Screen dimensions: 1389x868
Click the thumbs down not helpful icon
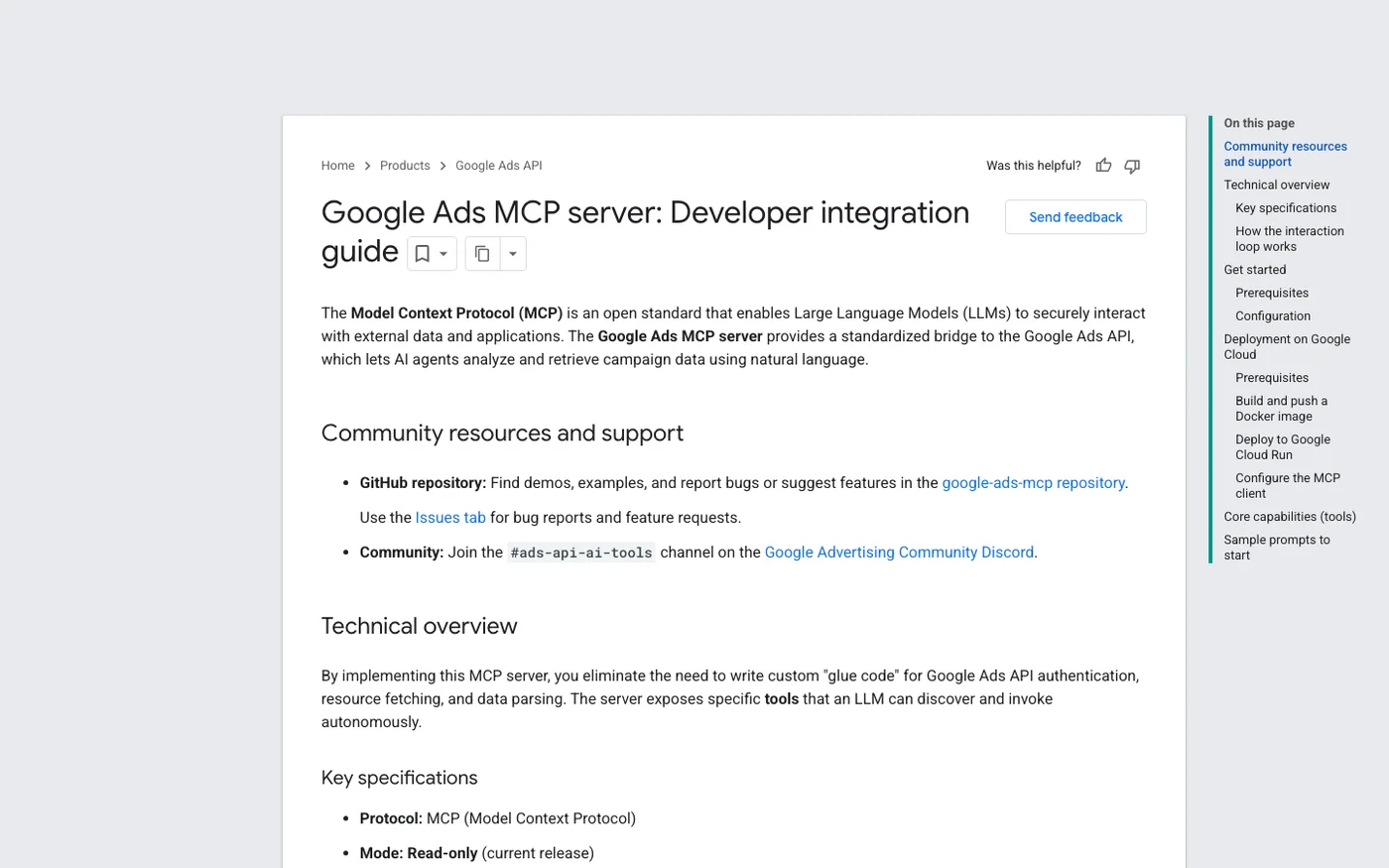point(1132,166)
